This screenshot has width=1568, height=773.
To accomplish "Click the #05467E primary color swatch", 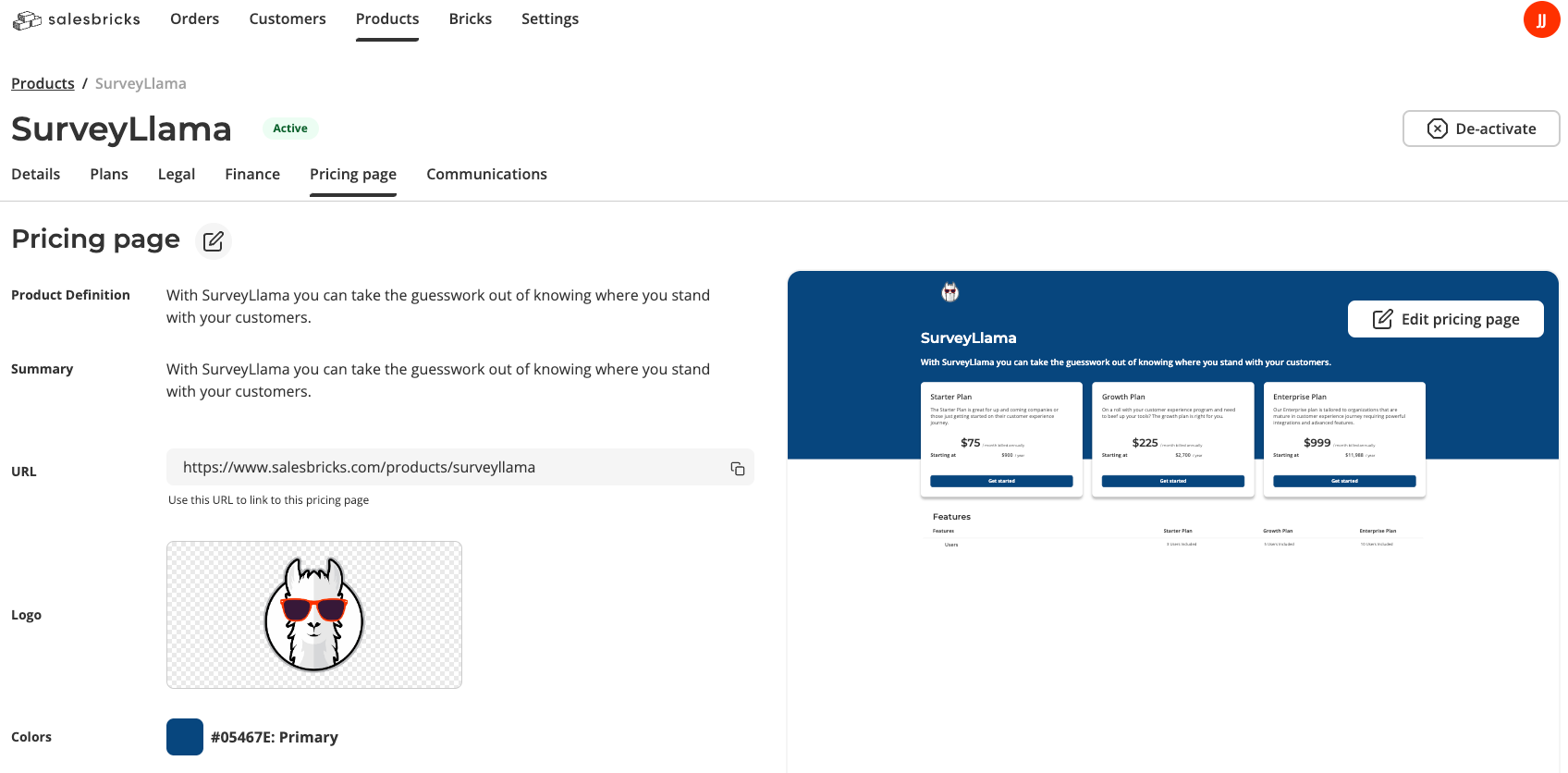I will (x=185, y=737).
